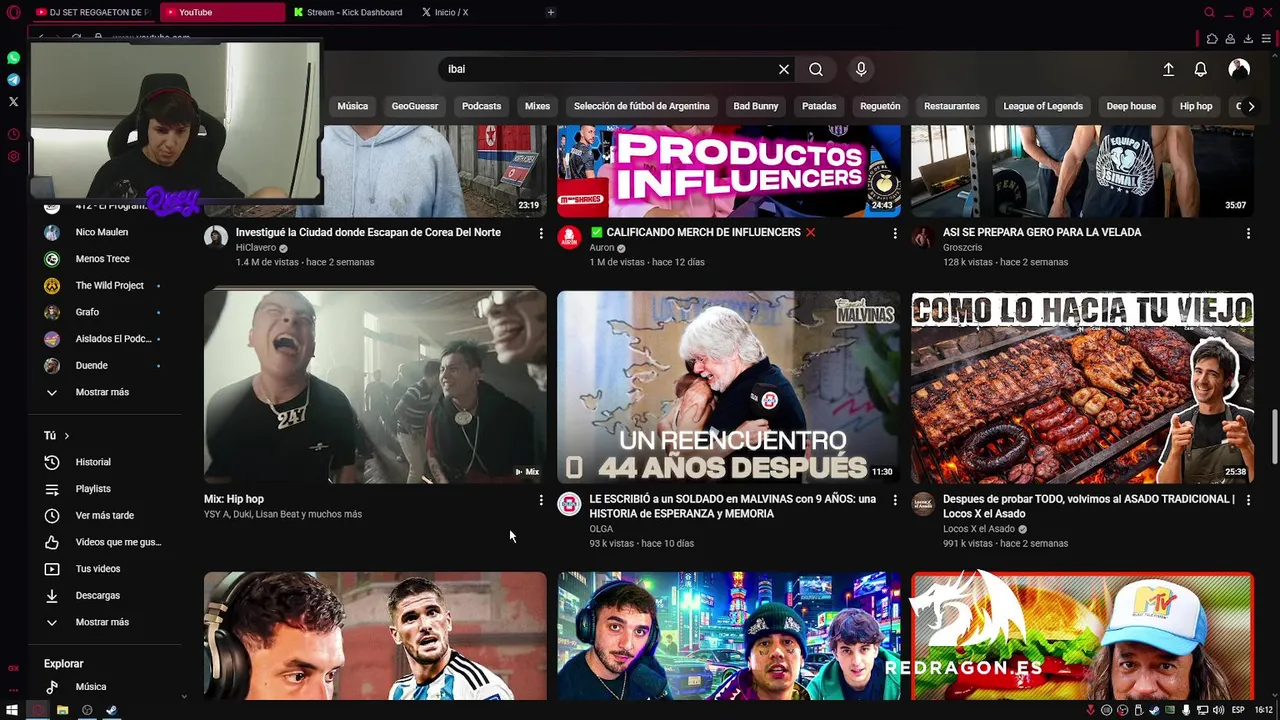This screenshot has height=720, width=1280.
Task: Filter by GeoGuessr chip
Action: tap(415, 106)
